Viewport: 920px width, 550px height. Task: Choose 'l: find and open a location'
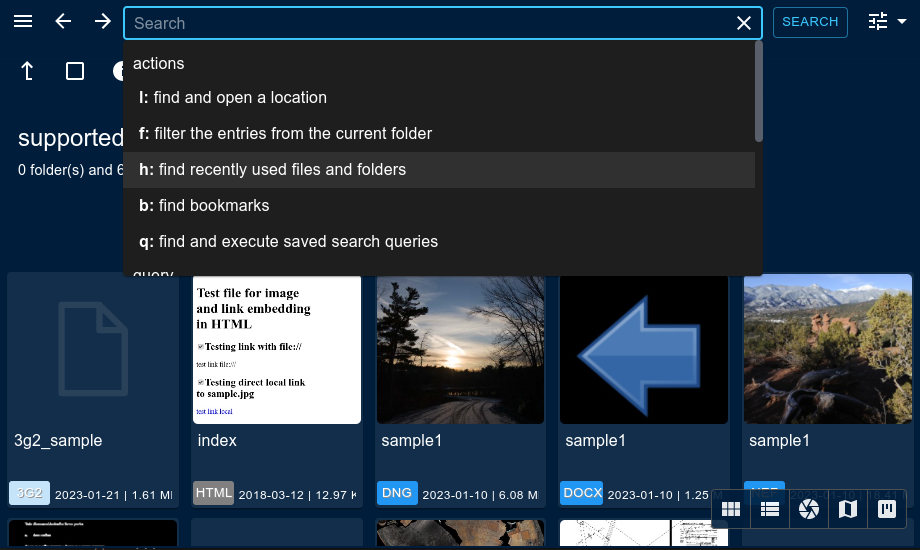[x=439, y=97]
